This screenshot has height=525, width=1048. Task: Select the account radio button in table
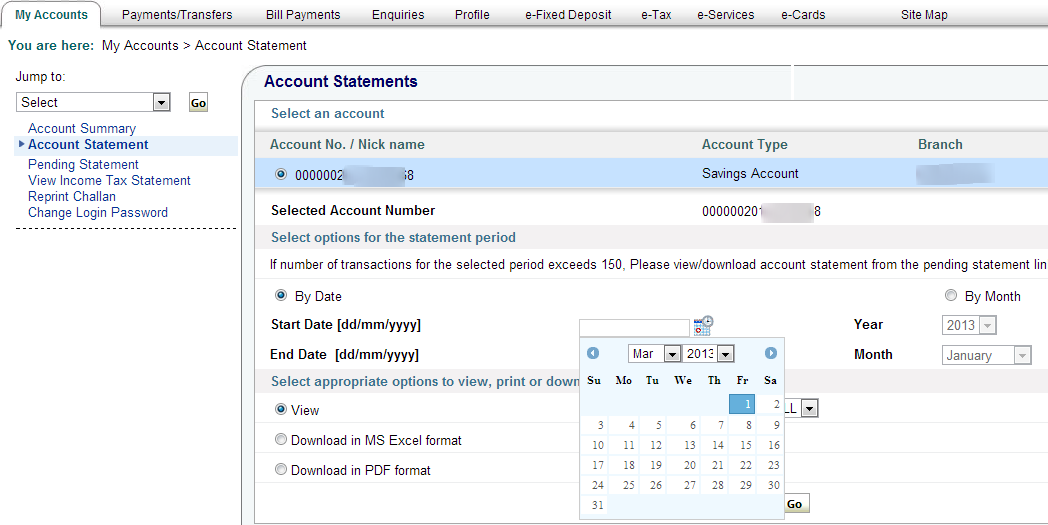click(x=281, y=175)
